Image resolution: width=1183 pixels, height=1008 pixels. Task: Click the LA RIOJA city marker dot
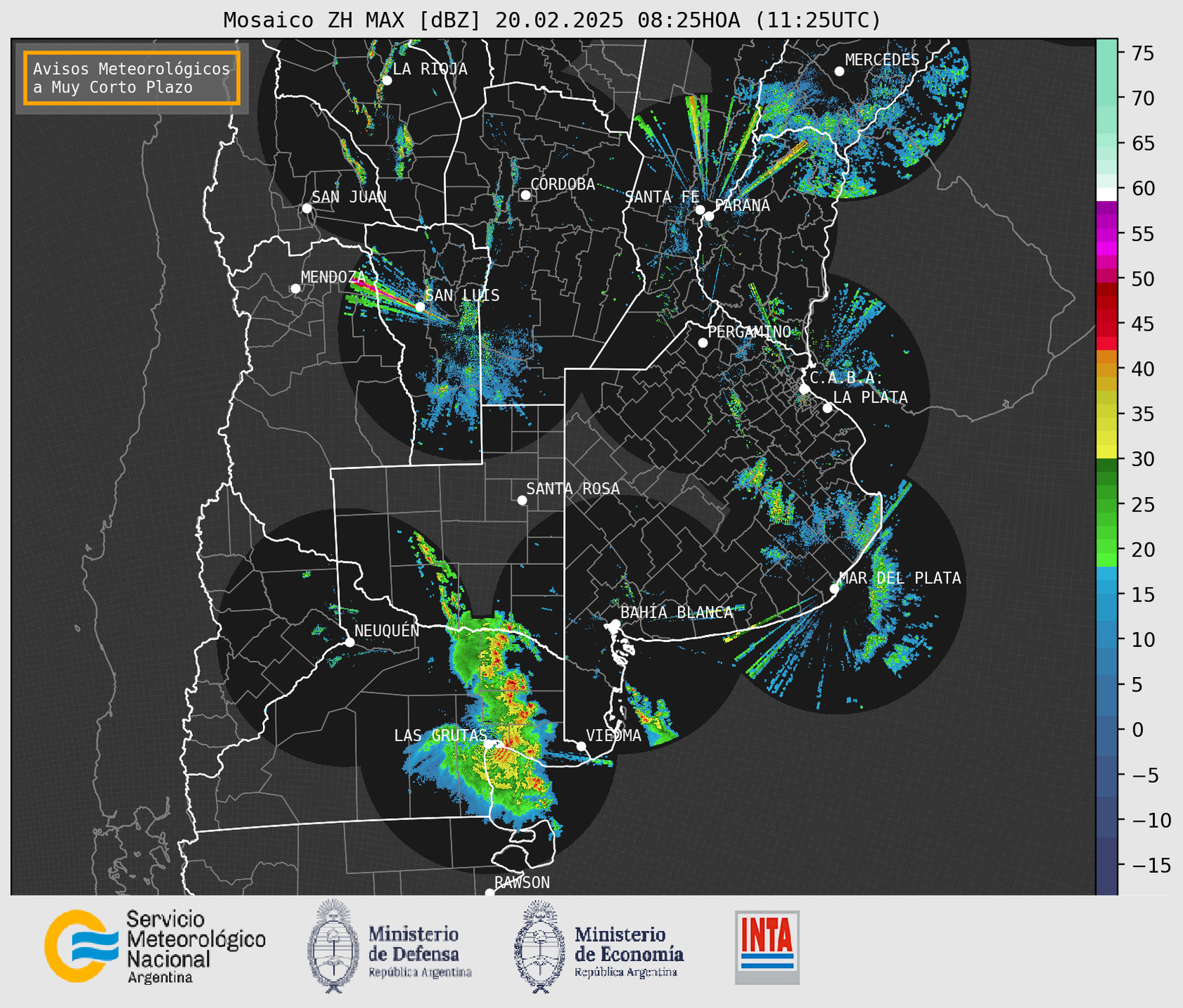[387, 81]
